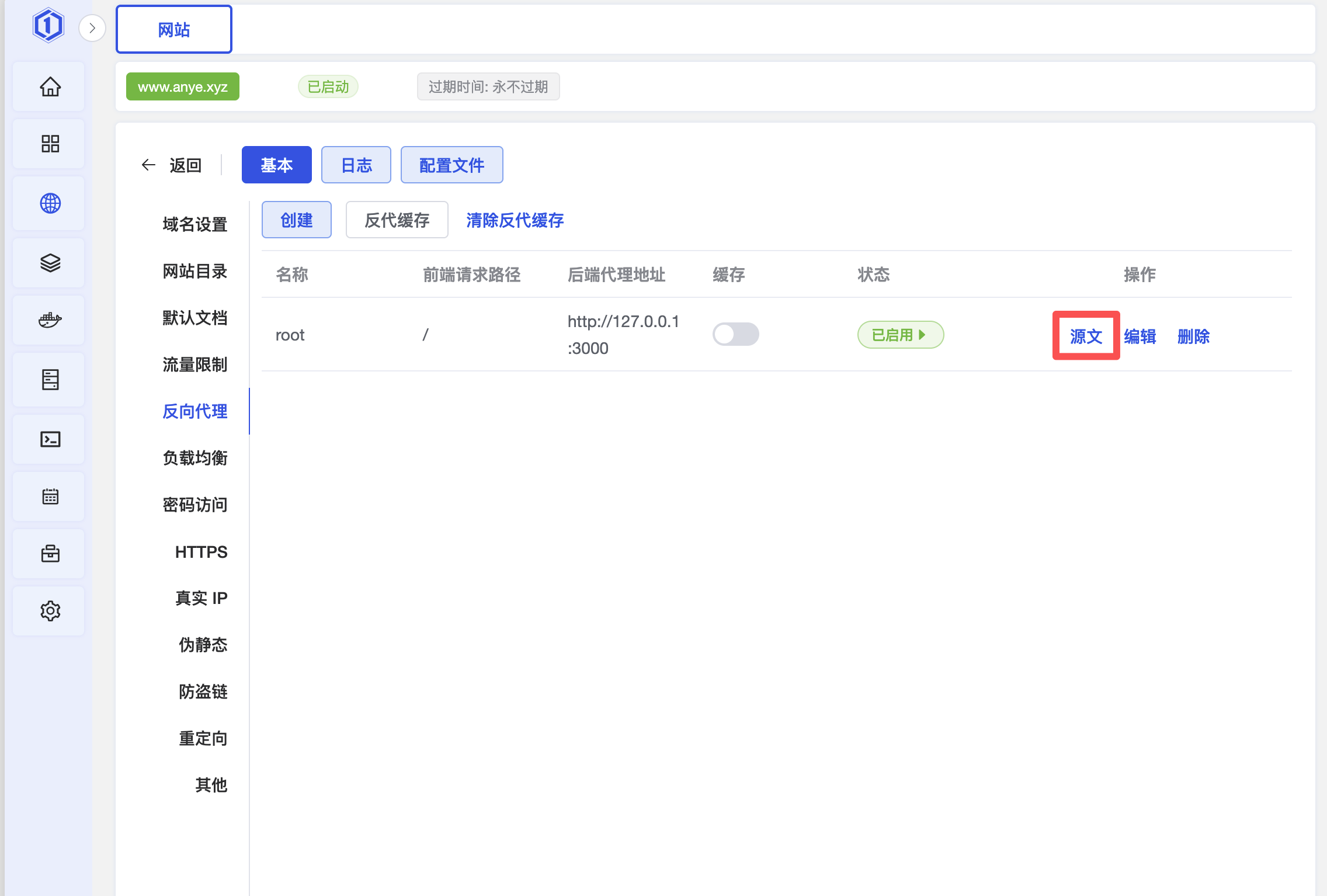The height and width of the screenshot is (896, 1327).
Task: Open the layers stack sidebar icon
Action: point(50,263)
